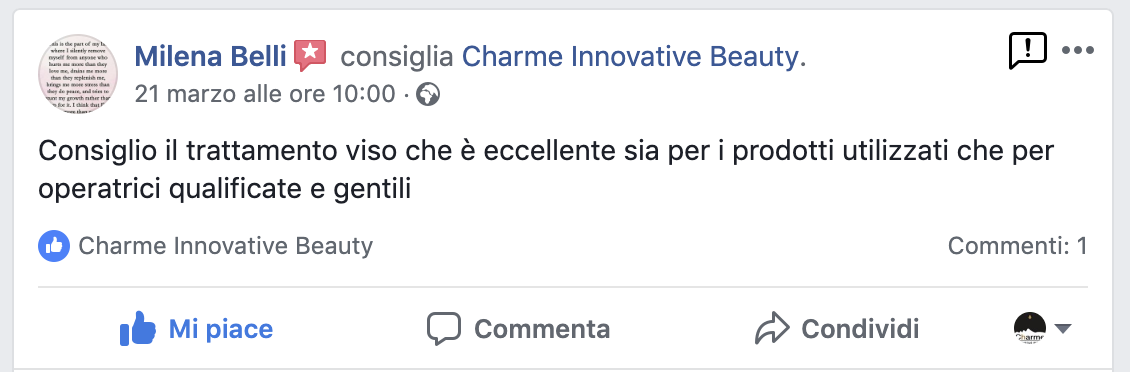Select the Condividi button label
The image size is (1130, 372).
pyautogui.click(x=860, y=329)
